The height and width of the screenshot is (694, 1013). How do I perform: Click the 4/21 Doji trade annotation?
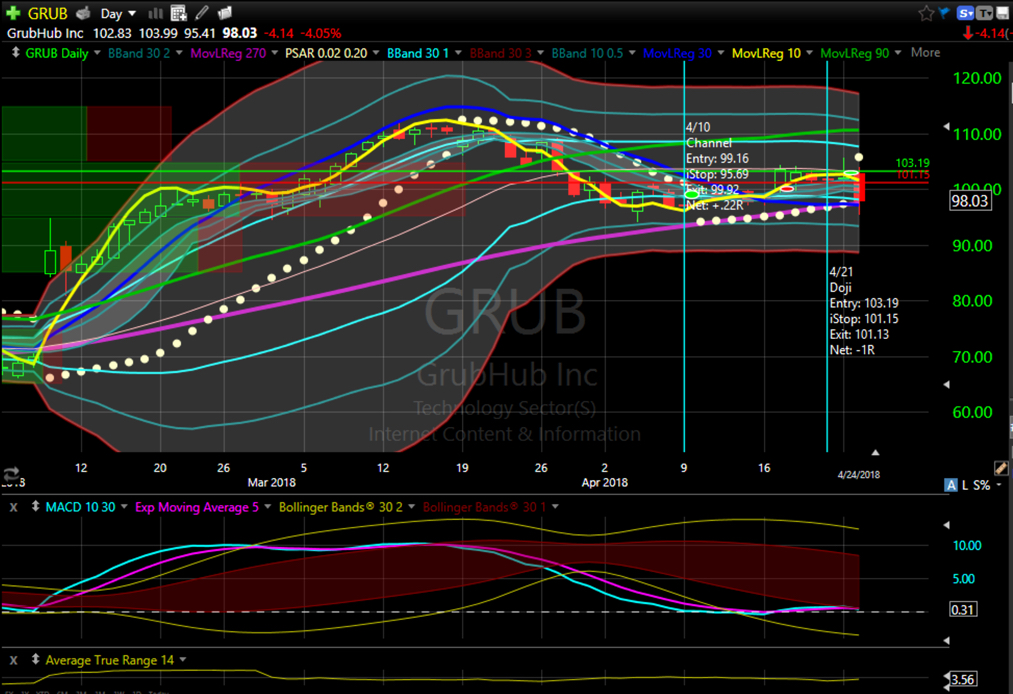click(x=864, y=311)
